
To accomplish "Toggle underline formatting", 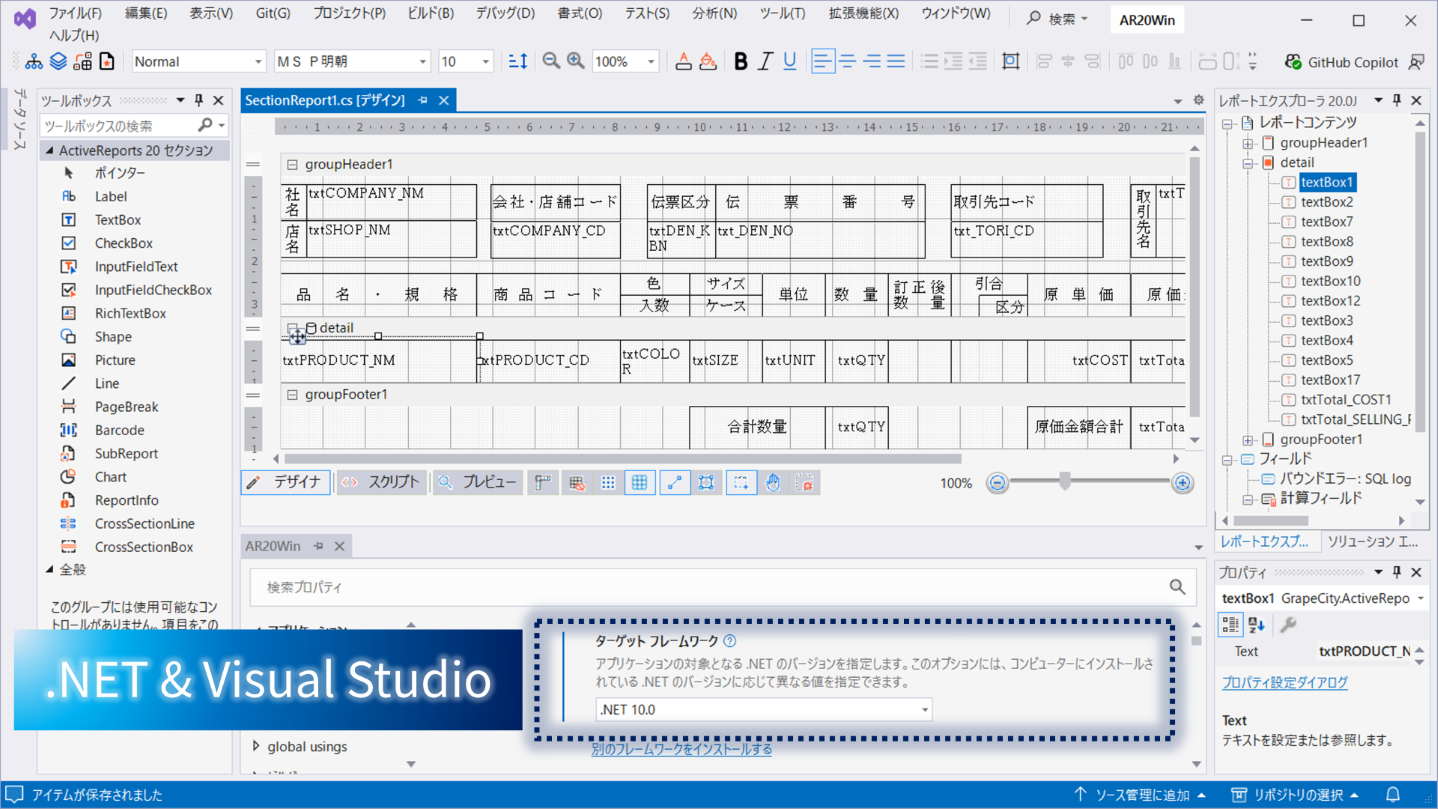I will pos(789,61).
